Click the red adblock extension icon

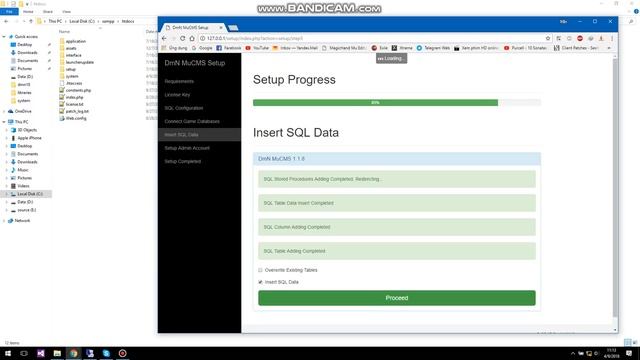(x=580, y=38)
